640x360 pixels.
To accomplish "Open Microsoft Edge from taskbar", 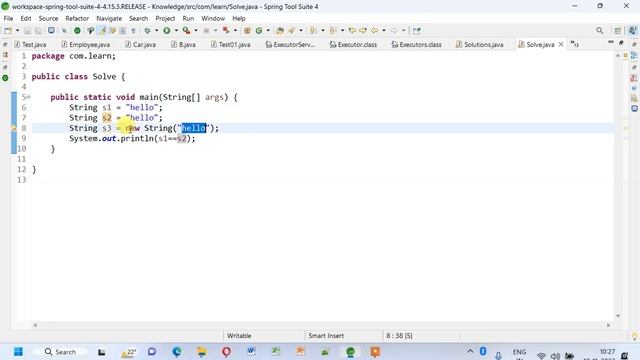I will (x=177, y=352).
